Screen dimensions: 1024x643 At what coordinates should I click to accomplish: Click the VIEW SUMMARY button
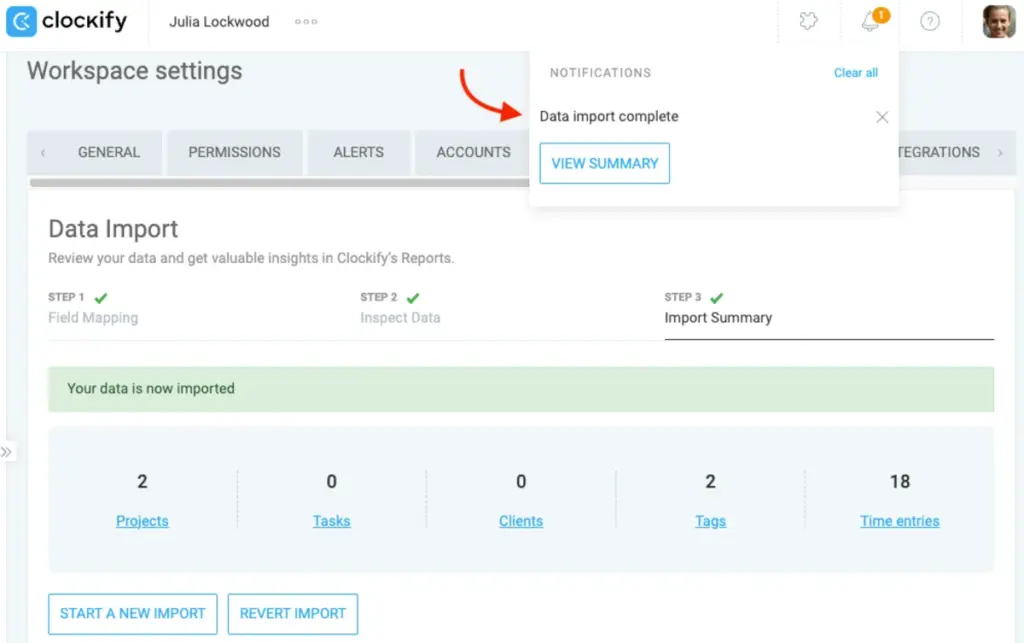pyautogui.click(x=604, y=163)
